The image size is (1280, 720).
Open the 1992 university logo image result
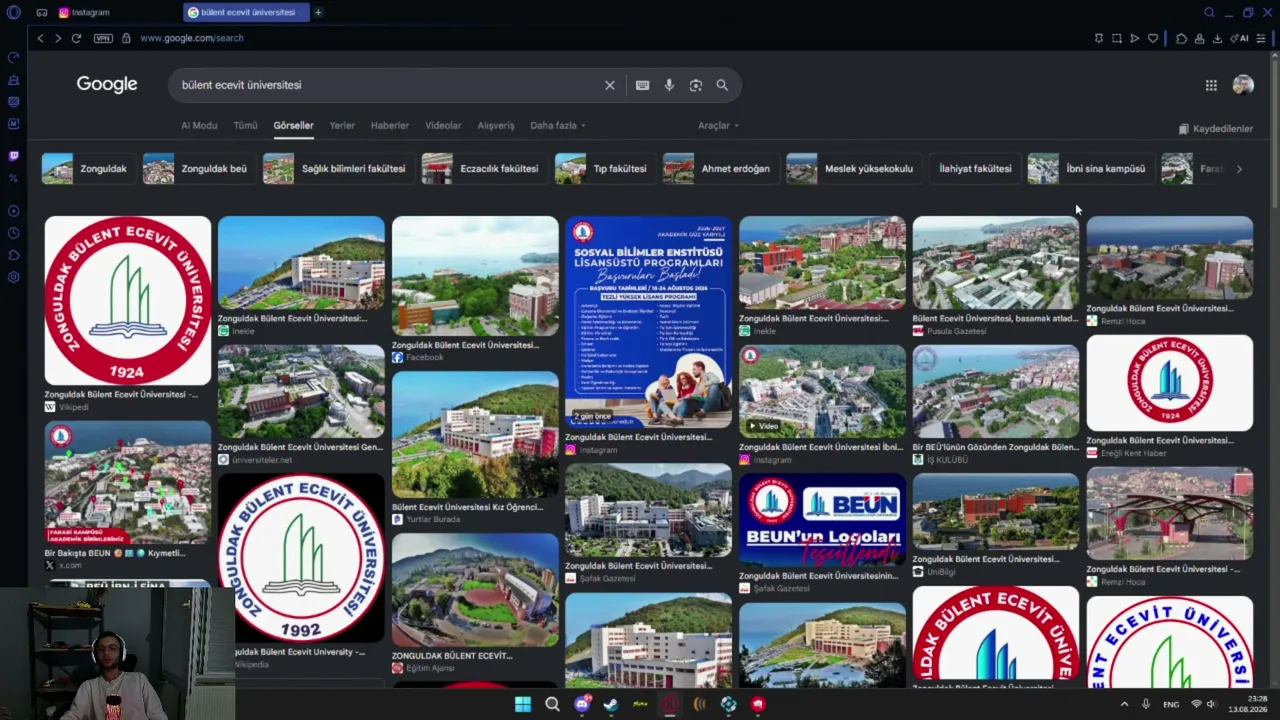[301, 558]
